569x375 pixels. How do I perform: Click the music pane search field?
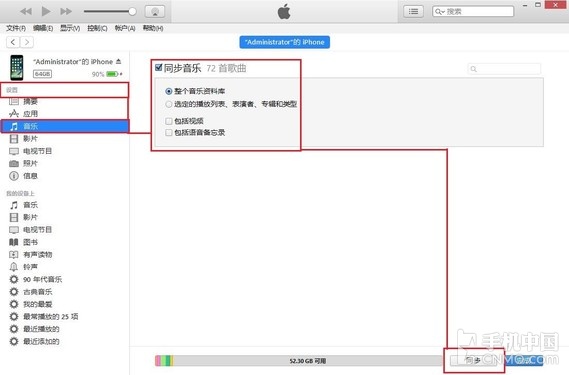(x=504, y=69)
